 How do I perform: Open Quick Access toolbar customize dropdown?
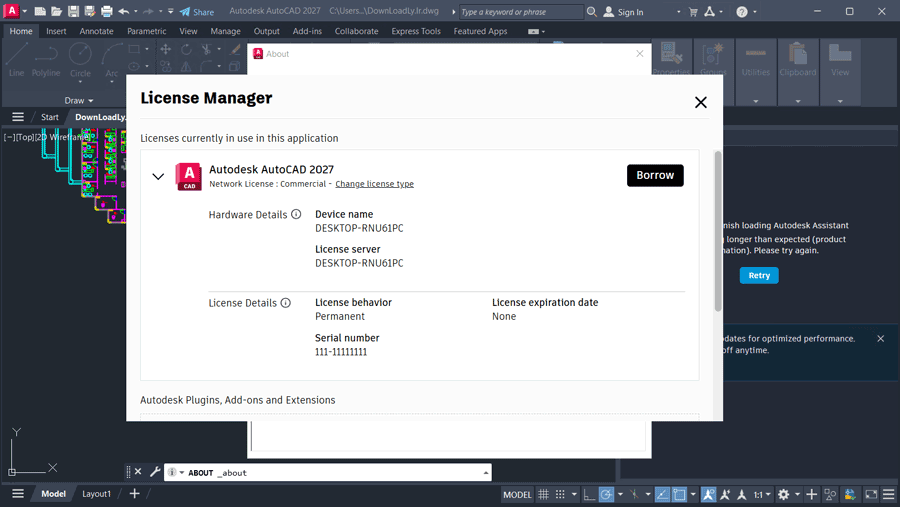click(x=170, y=11)
